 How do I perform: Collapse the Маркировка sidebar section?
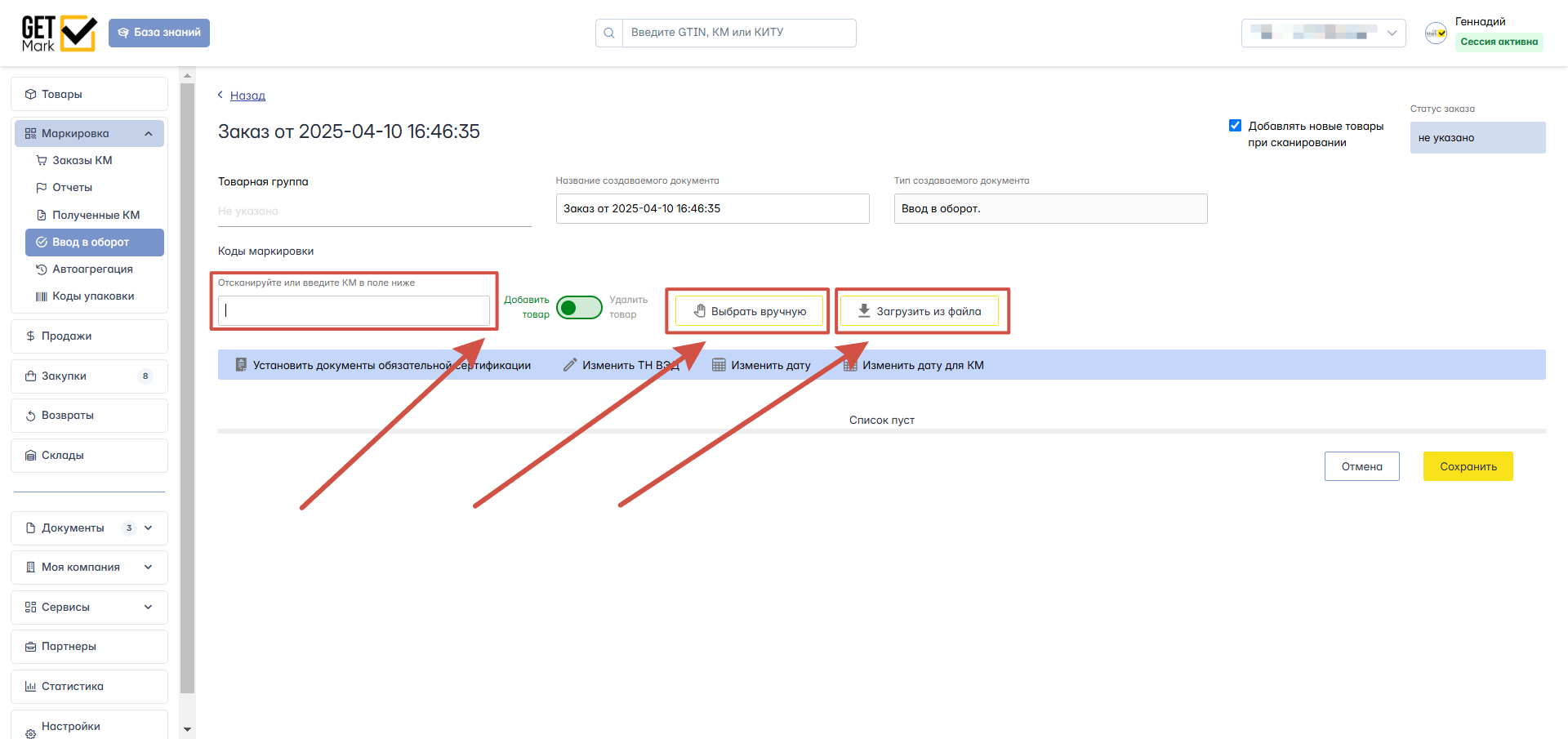89,133
